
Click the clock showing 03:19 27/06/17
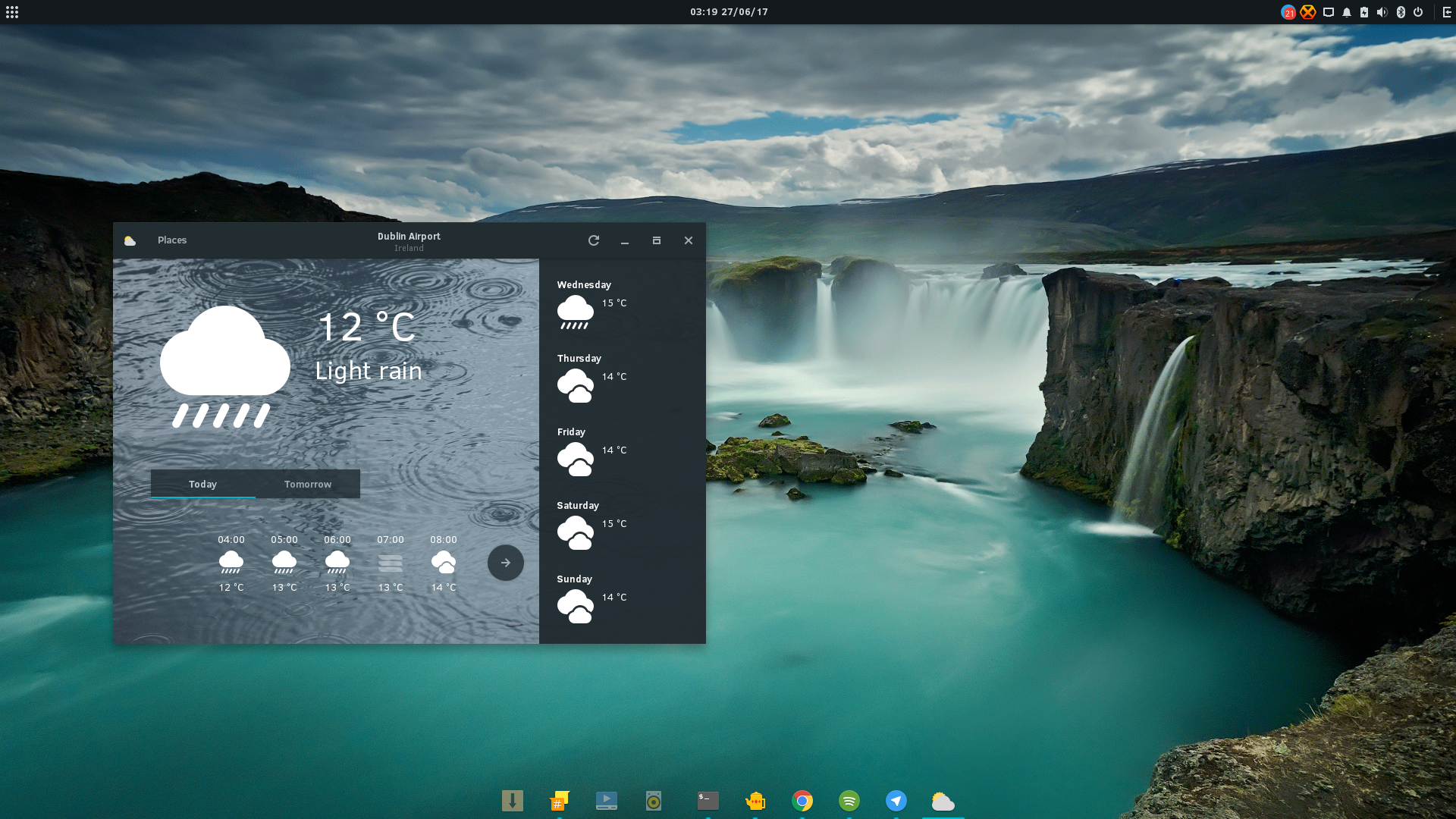click(729, 12)
